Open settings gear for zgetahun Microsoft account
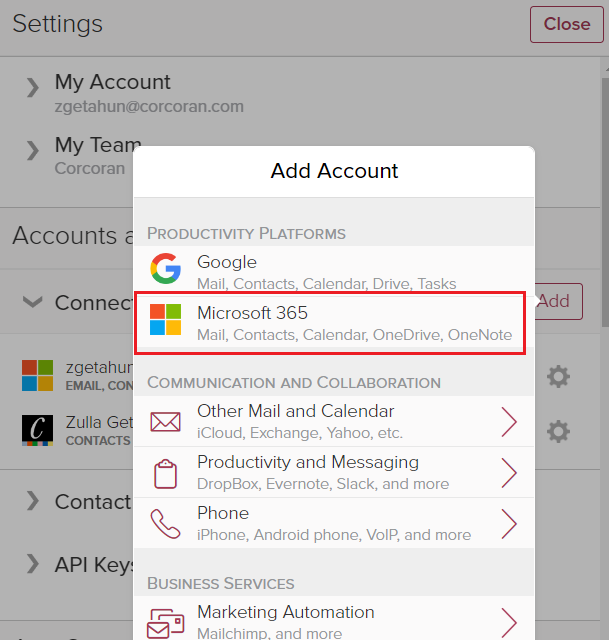 click(x=558, y=376)
